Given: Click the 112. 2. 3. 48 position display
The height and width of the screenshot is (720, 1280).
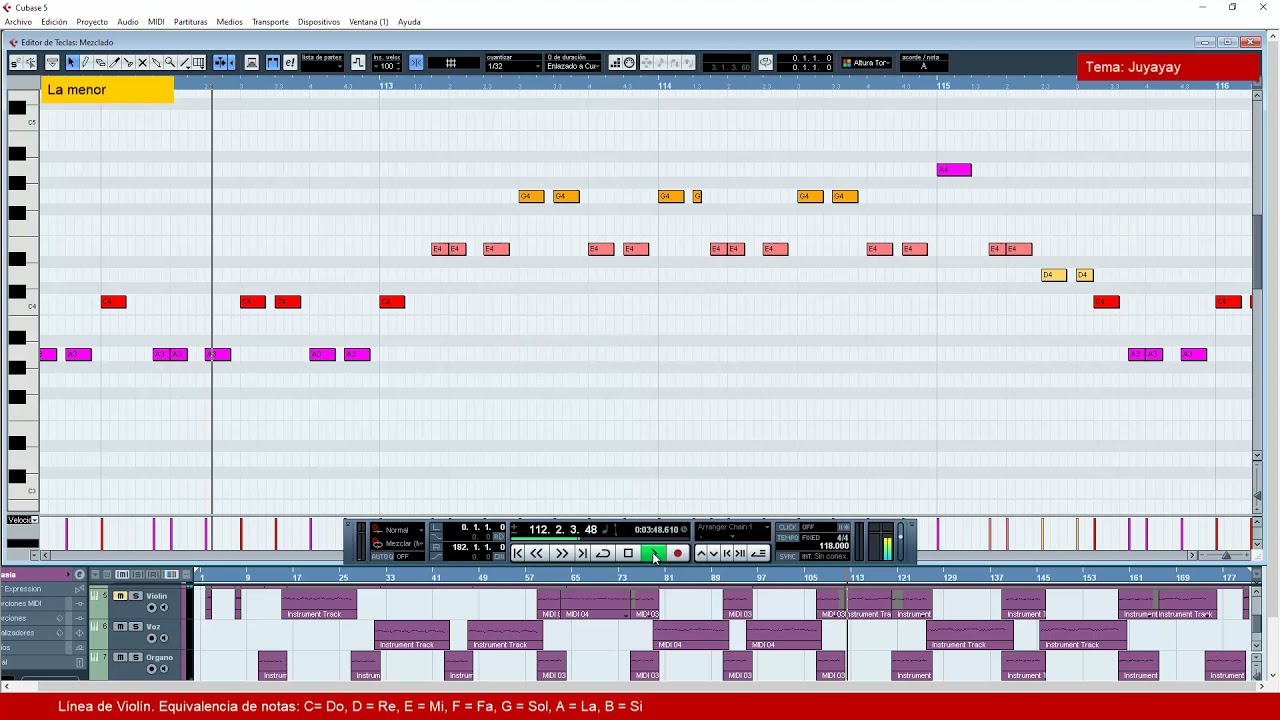Looking at the screenshot, I should point(563,530).
